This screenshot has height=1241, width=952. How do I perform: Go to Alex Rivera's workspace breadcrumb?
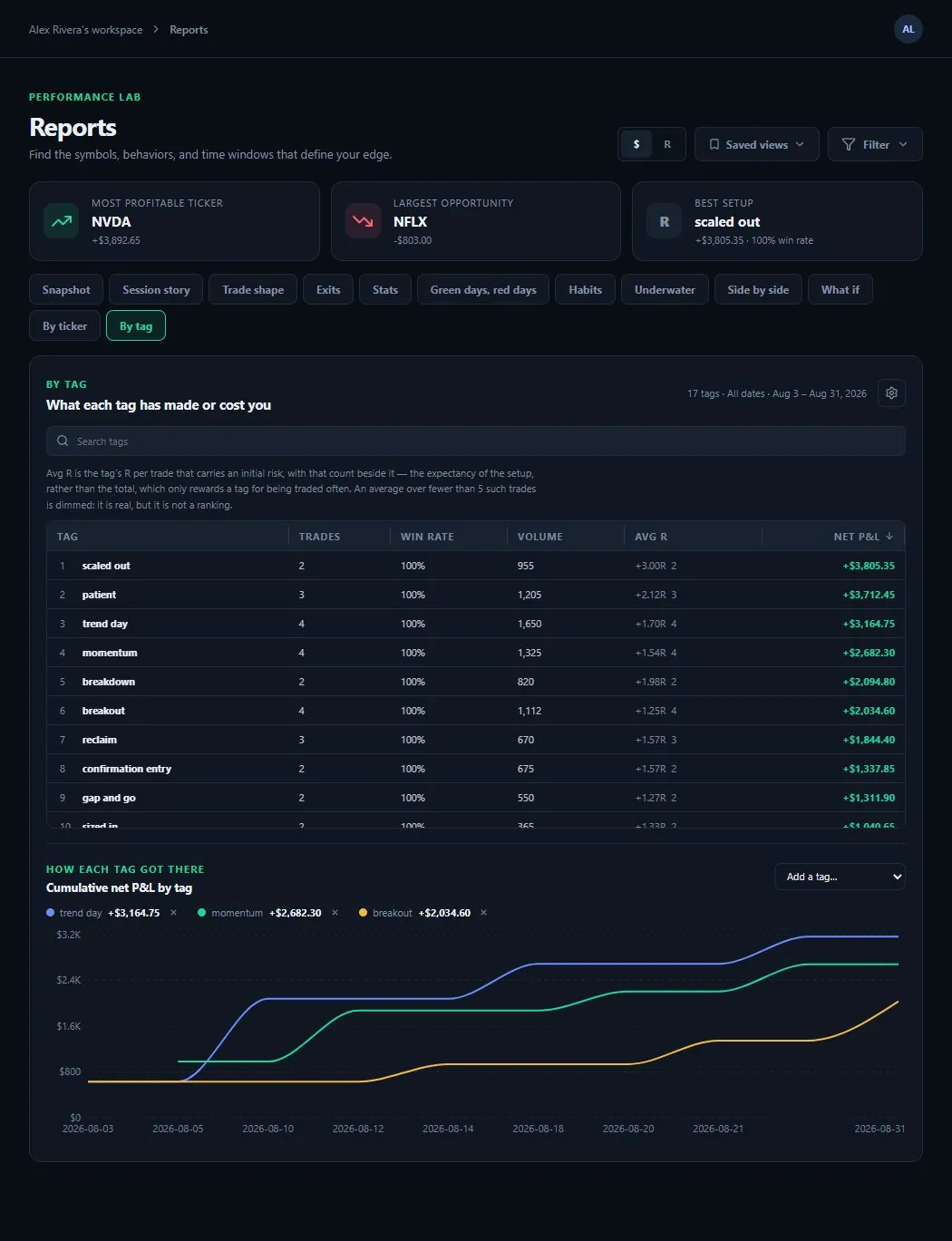85,30
